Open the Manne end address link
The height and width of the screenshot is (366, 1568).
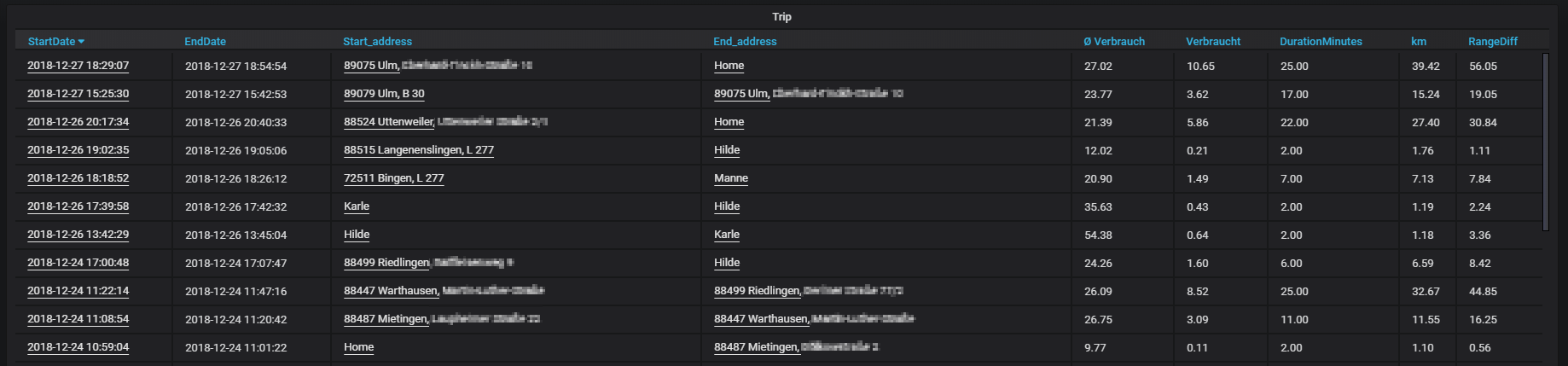(x=731, y=178)
